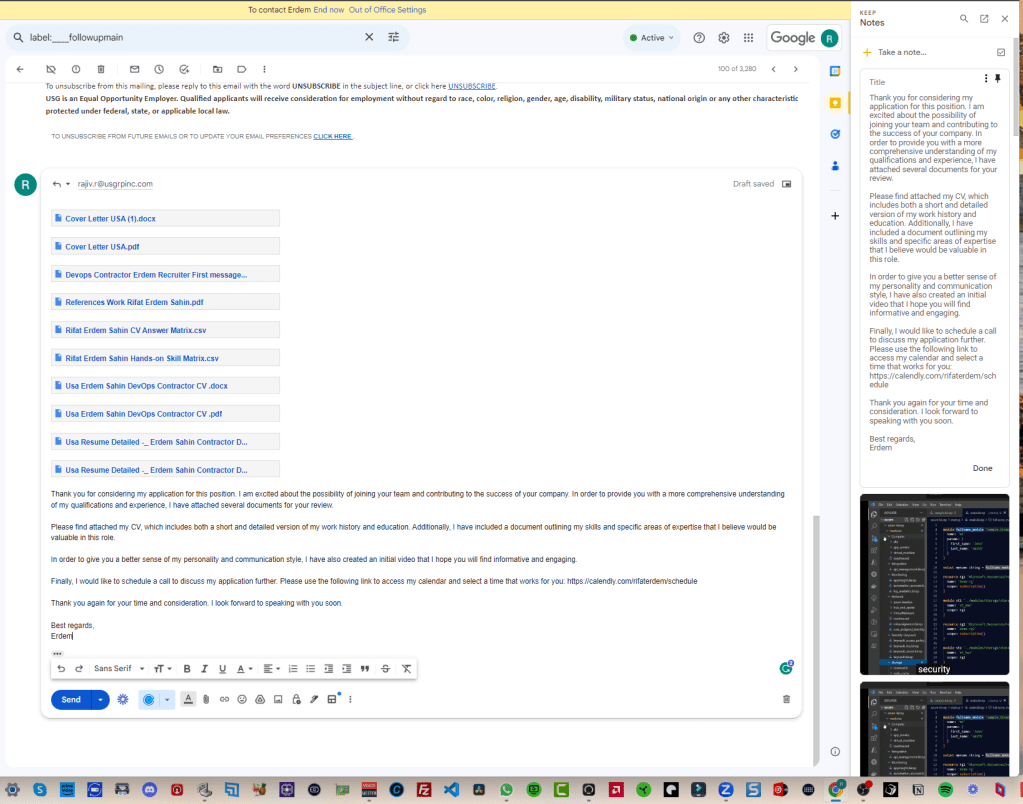Viewport: 1023px width, 804px height.
Task: Click End now link
Action: pos(329,10)
